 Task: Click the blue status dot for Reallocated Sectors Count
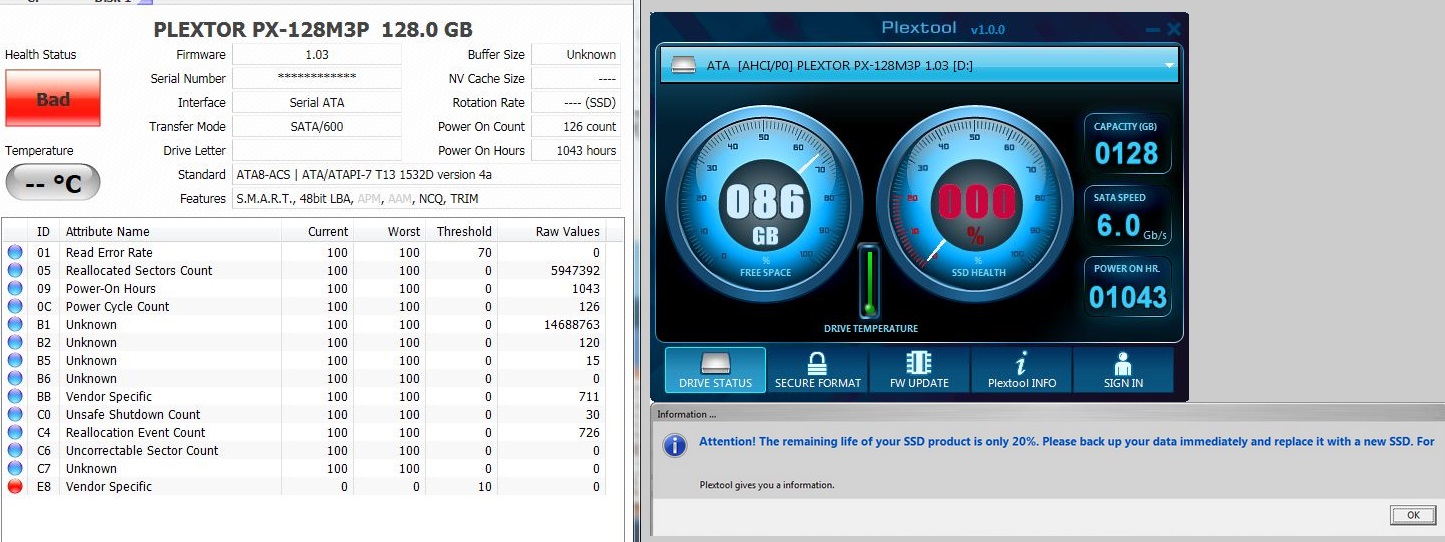pos(15,271)
